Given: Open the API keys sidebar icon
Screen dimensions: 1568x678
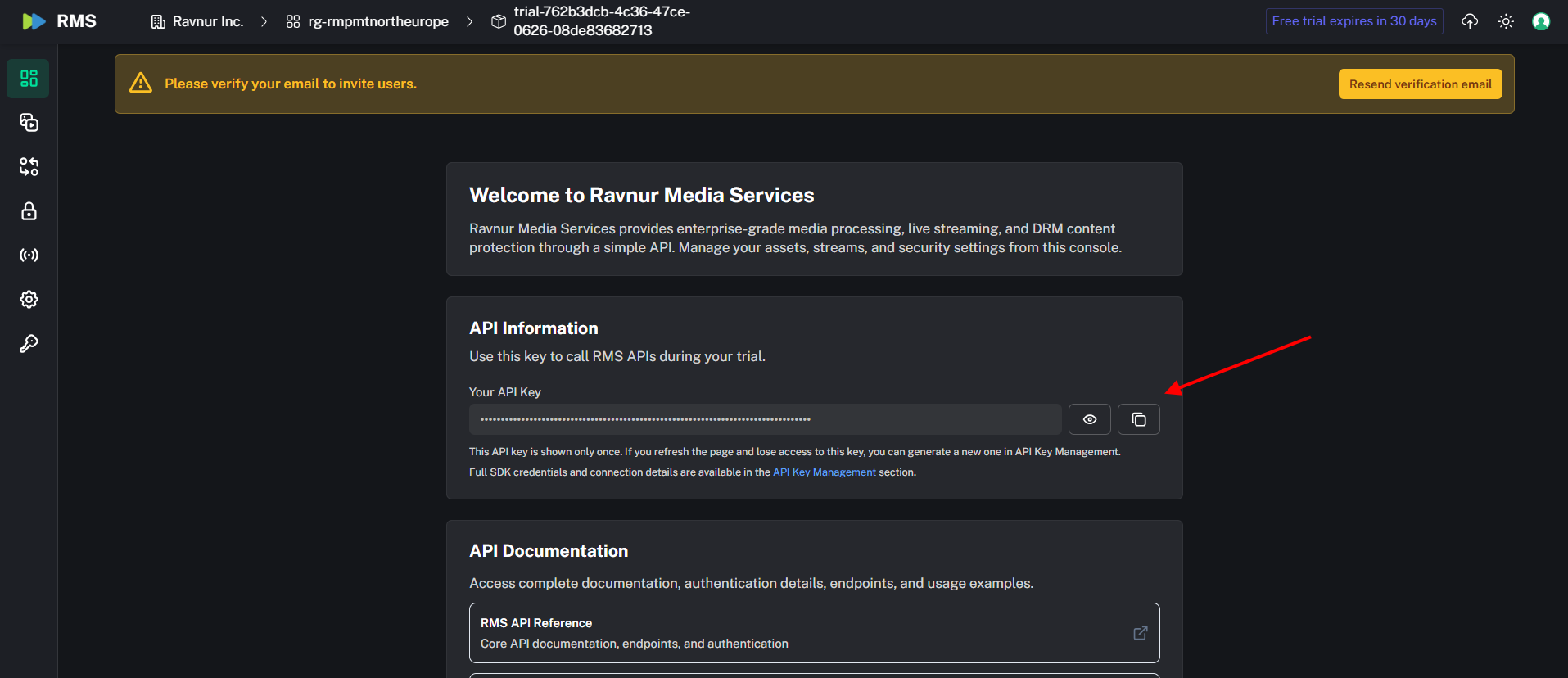Looking at the screenshot, I should click(29, 344).
